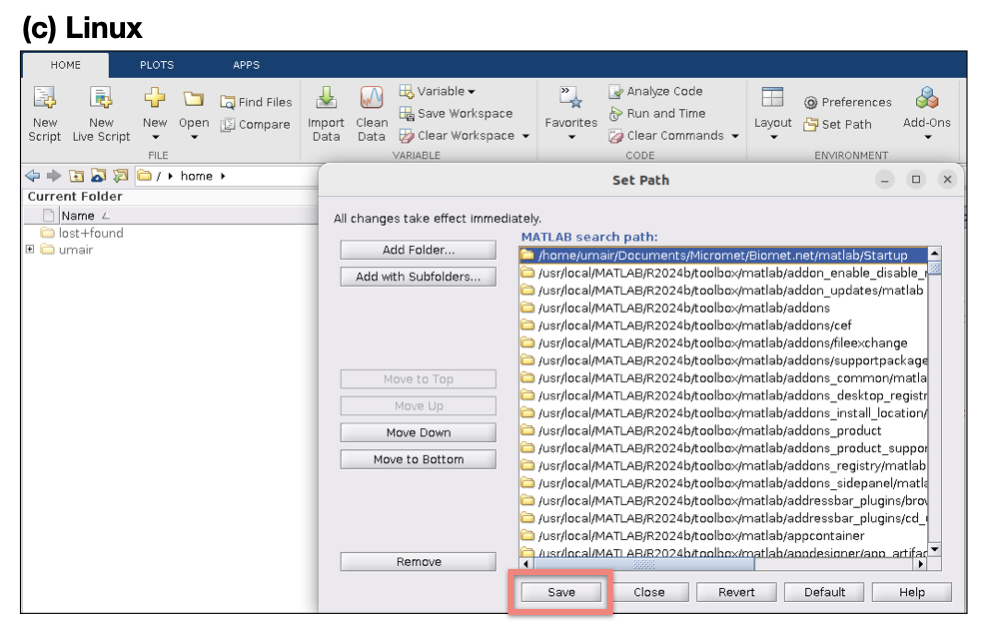The height and width of the screenshot is (637, 991).
Task: Open Help in Set Path dialog
Action: click(911, 592)
